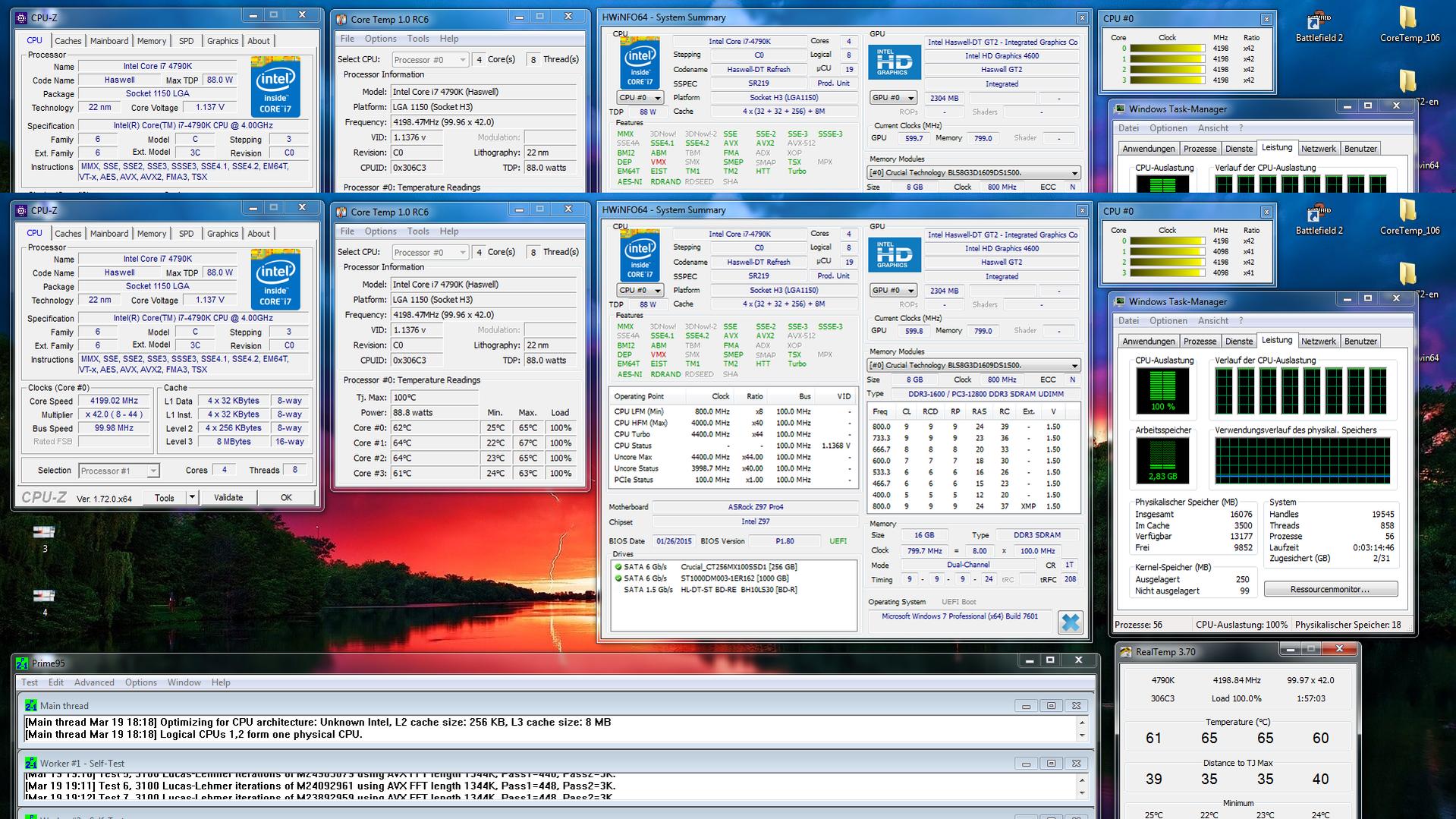Open Ressourcenmonitor from Task-Manager
1456x819 pixels.
(1330, 589)
